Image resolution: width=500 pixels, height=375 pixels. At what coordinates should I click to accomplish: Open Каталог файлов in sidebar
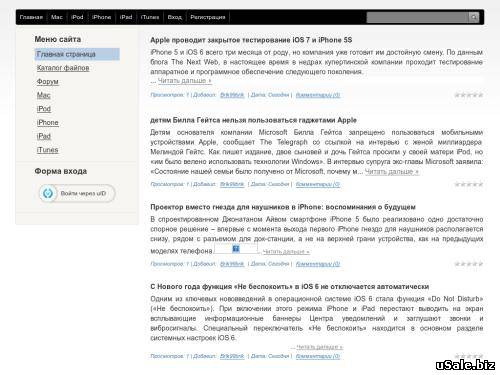[x=63, y=68]
